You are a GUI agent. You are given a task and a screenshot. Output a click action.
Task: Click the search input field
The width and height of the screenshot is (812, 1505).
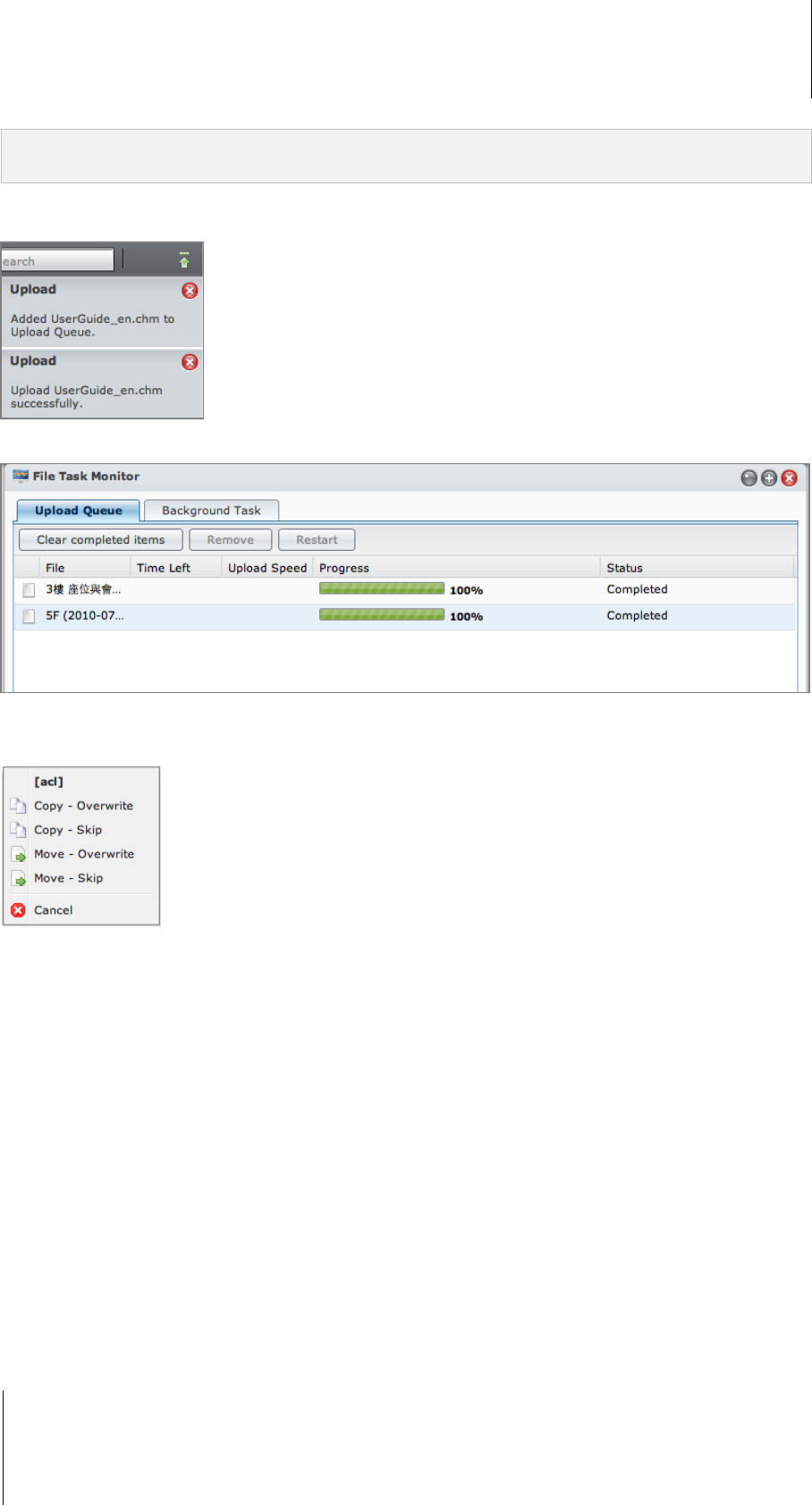click(x=57, y=260)
